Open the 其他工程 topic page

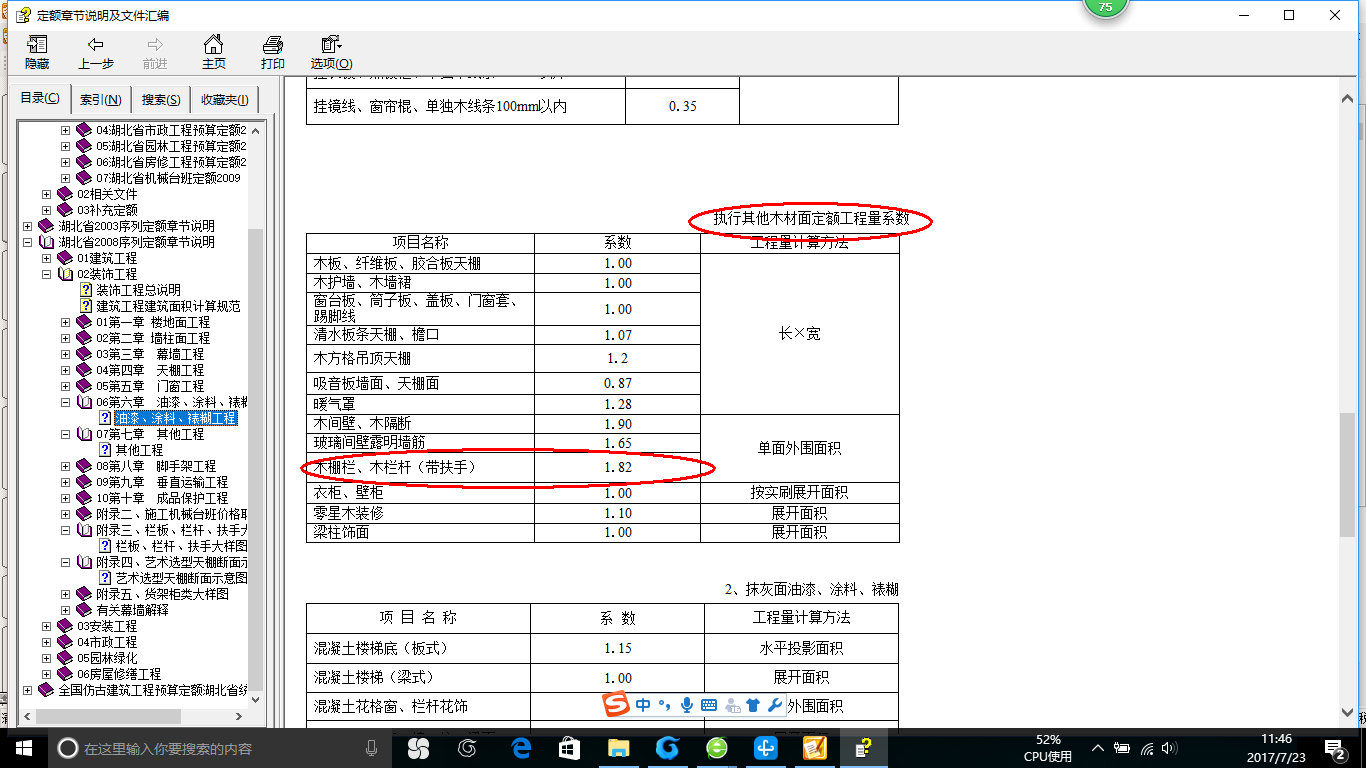139,450
